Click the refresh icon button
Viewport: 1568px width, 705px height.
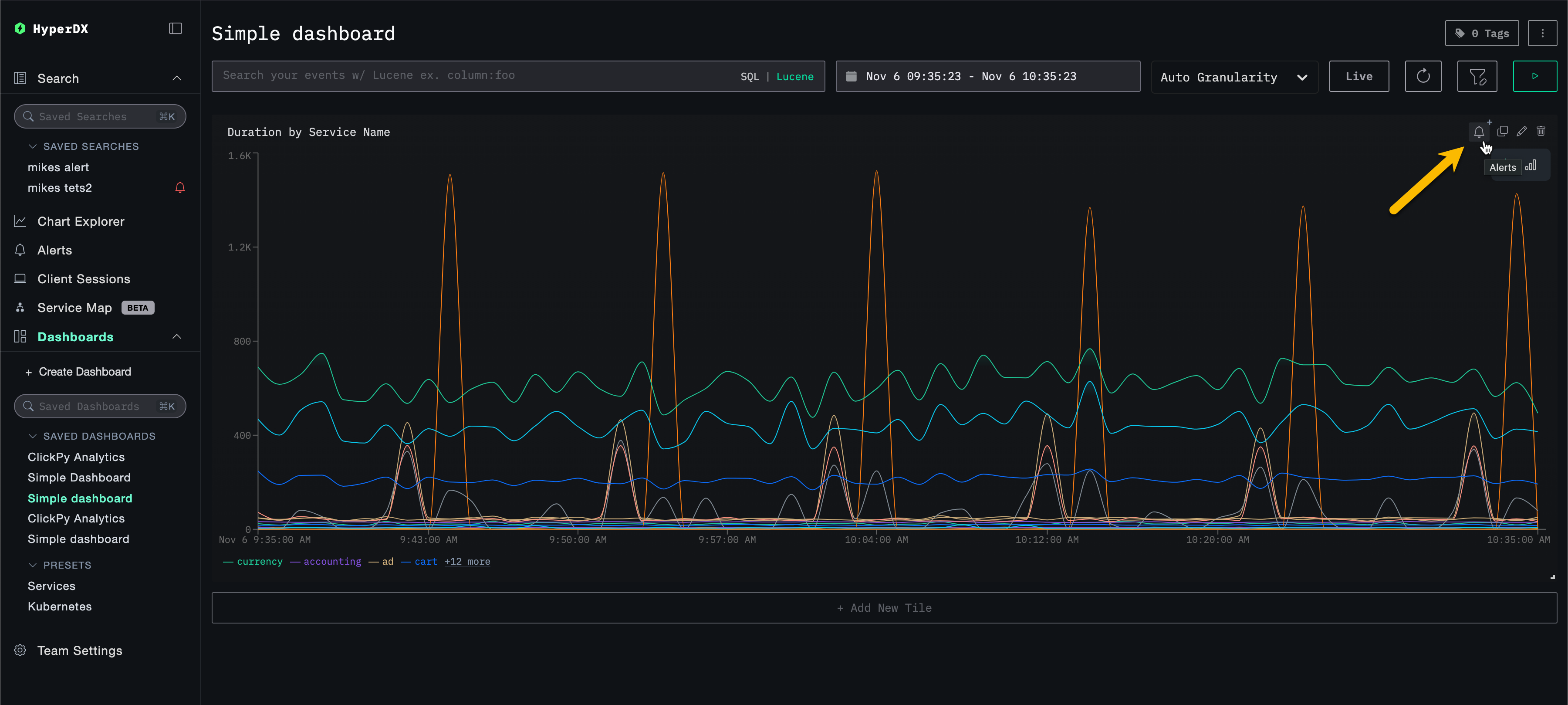coord(1423,76)
